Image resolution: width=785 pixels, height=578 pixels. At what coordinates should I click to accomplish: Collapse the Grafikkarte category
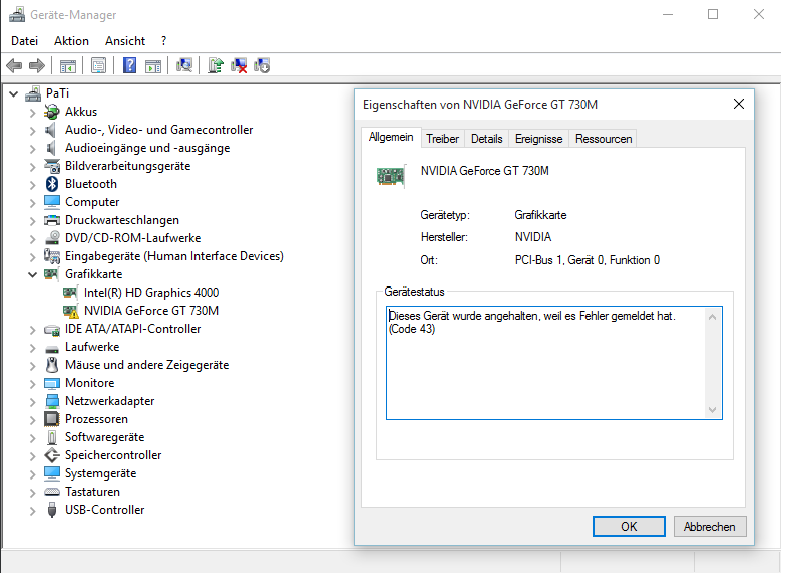[33, 274]
